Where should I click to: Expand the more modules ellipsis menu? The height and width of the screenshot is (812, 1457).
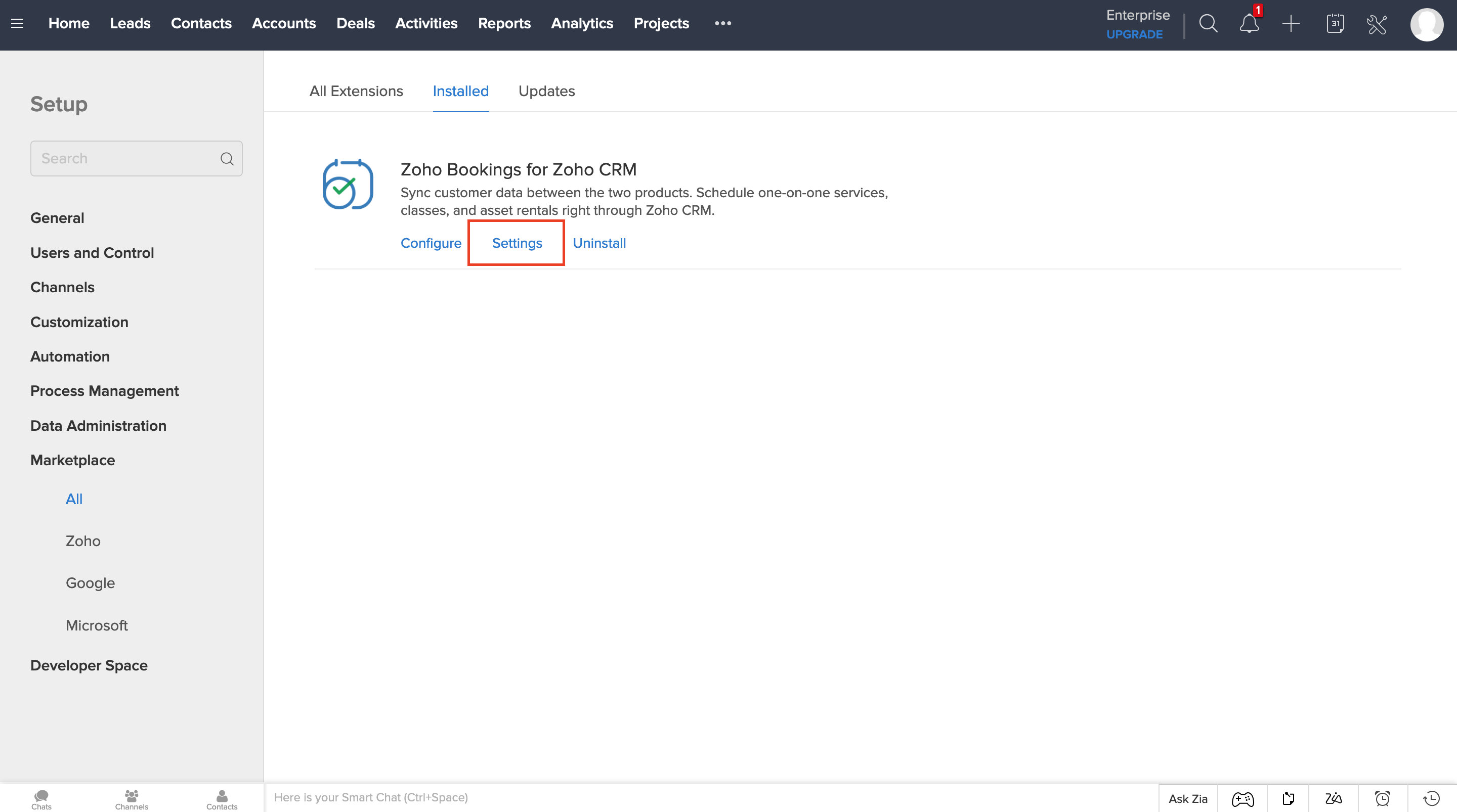tap(723, 23)
